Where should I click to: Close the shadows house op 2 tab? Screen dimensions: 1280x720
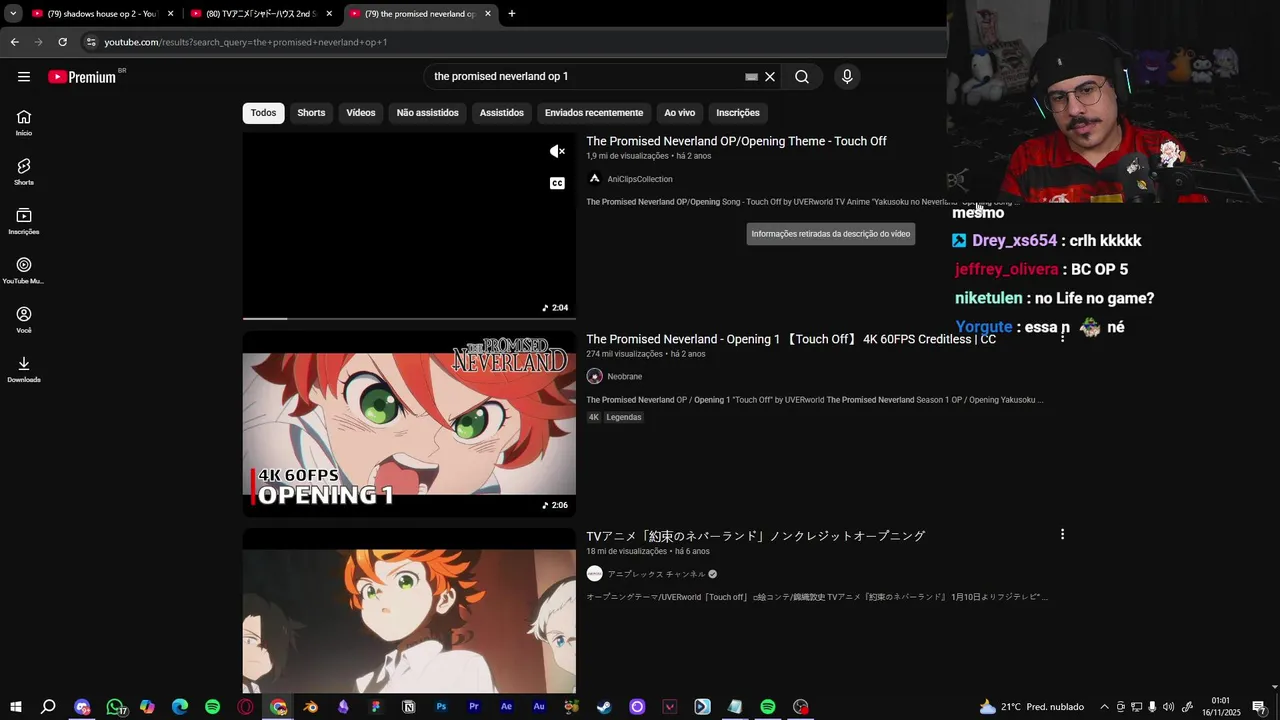[170, 14]
